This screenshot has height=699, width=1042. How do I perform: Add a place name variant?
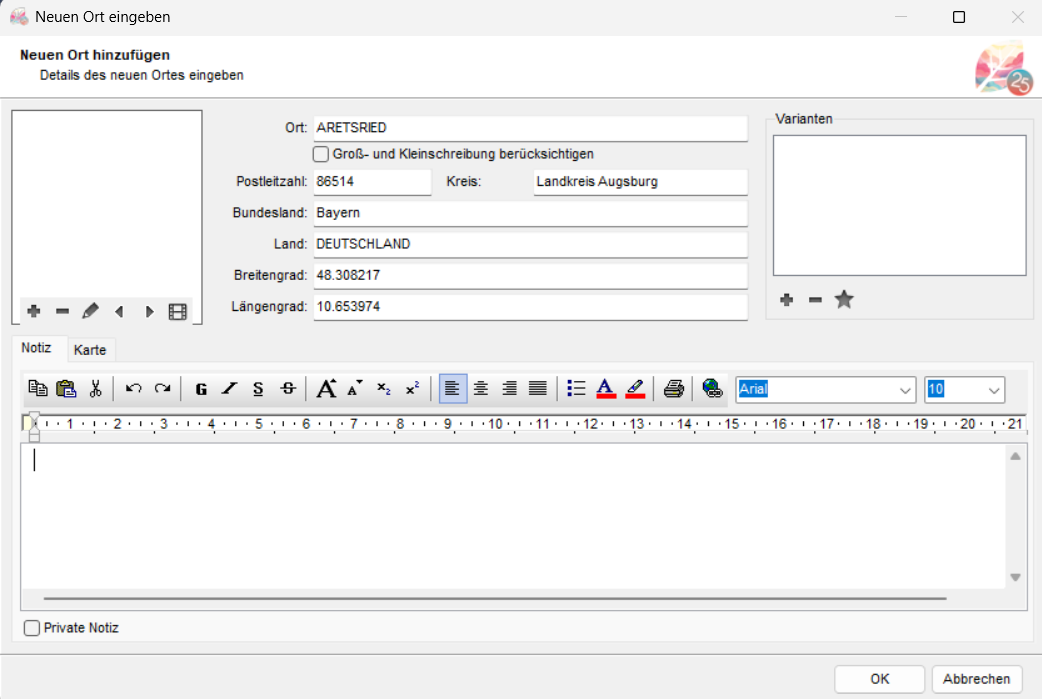coord(787,300)
